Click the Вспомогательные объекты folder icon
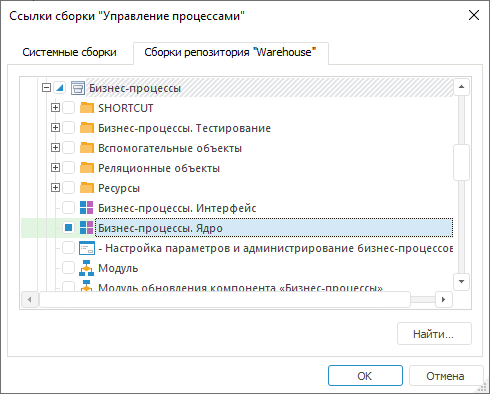Viewport: 490px width, 394px height. tap(87, 148)
